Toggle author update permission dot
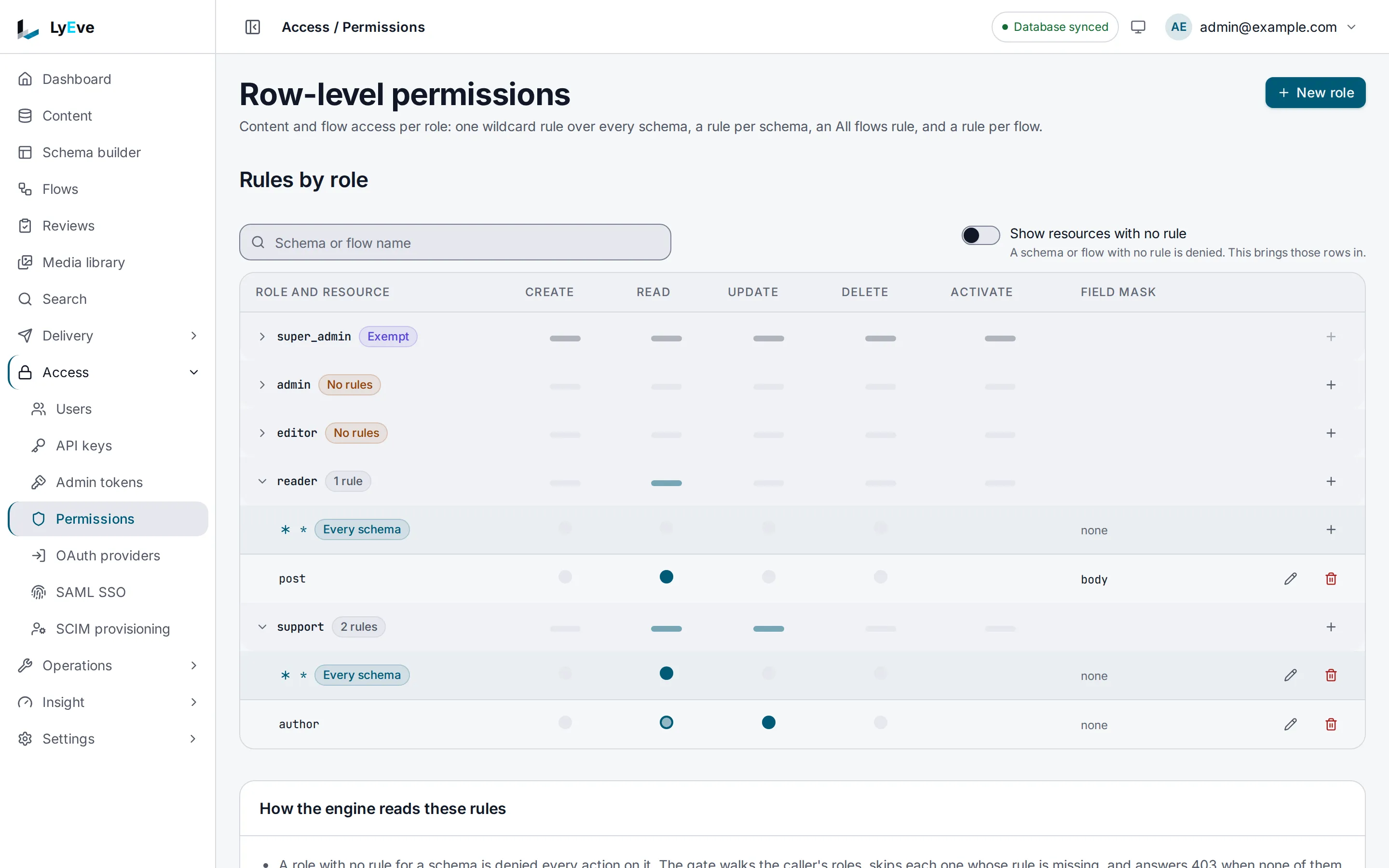This screenshot has width=1389, height=868. (x=768, y=722)
